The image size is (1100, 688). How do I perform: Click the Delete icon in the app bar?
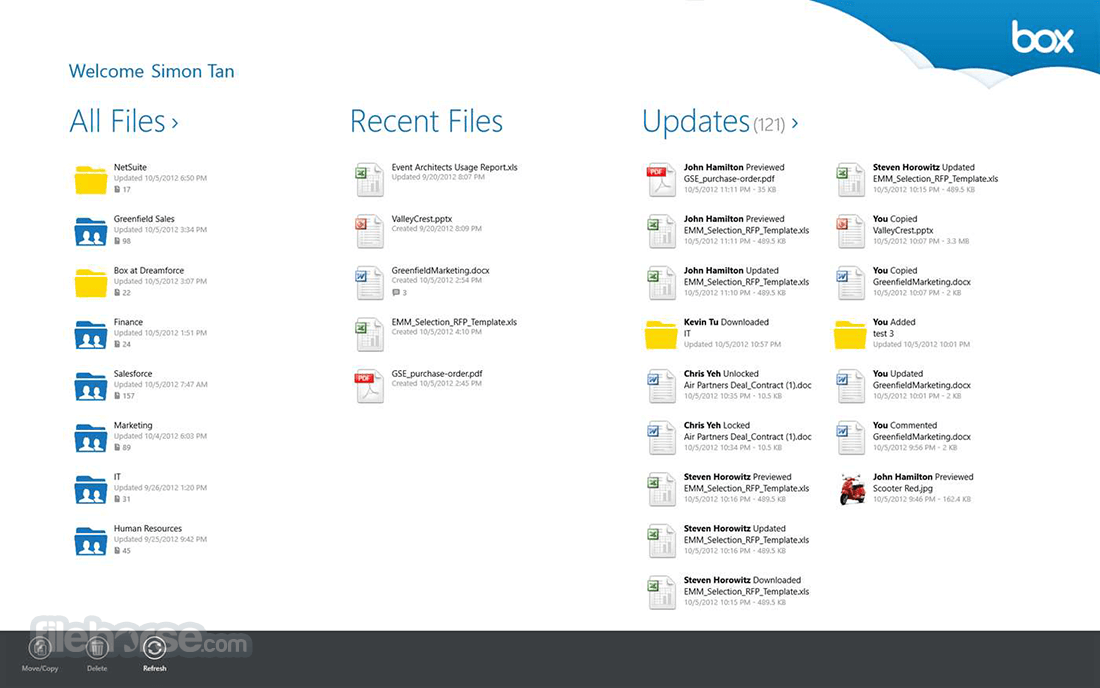click(x=97, y=647)
